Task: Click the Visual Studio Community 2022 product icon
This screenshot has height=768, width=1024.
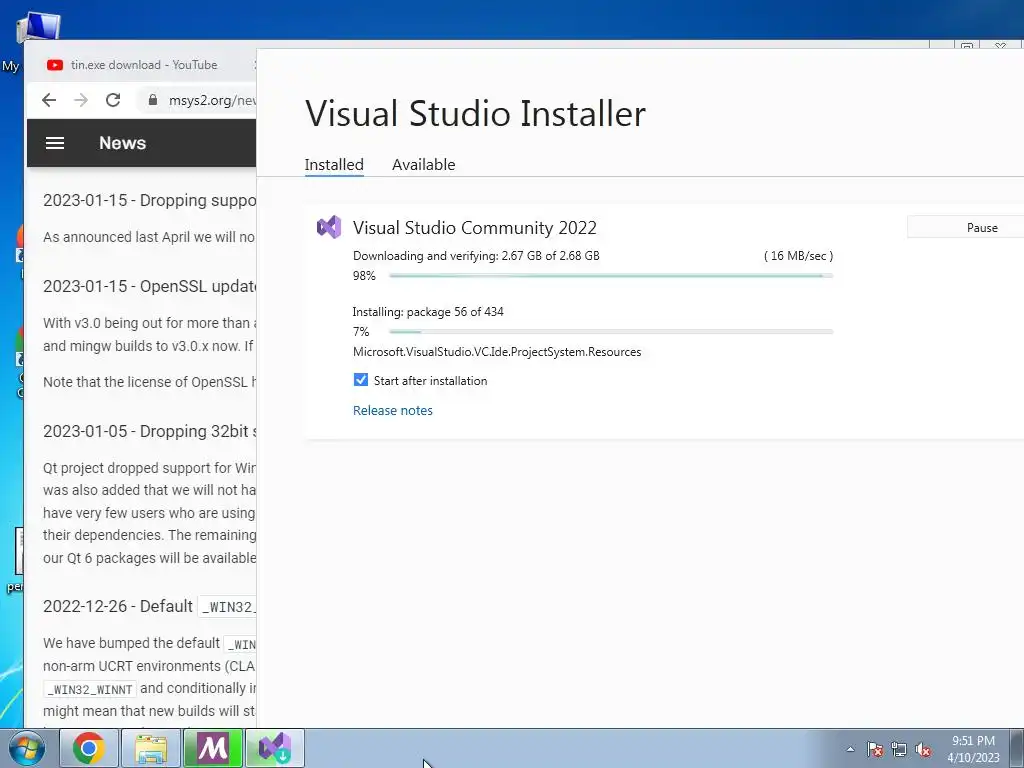Action: [329, 227]
